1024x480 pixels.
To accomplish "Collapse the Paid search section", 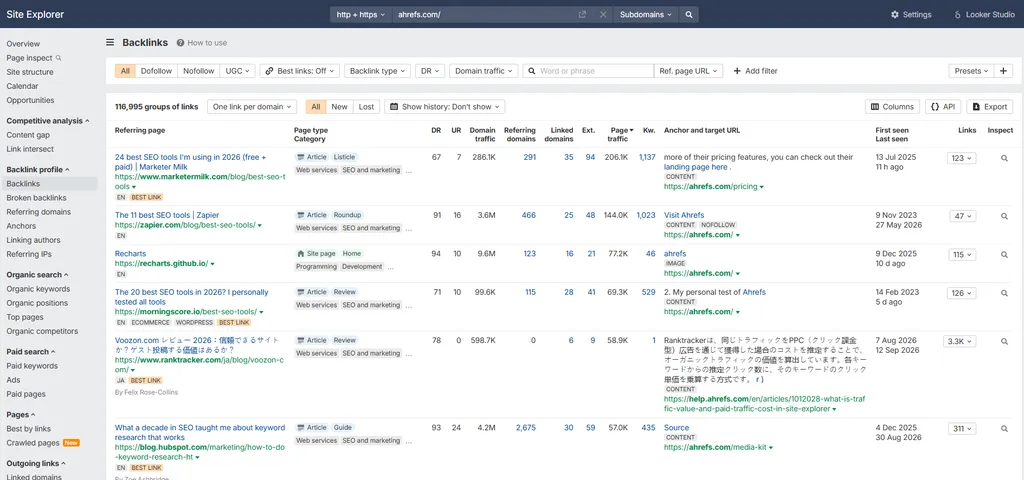I will [x=31, y=351].
